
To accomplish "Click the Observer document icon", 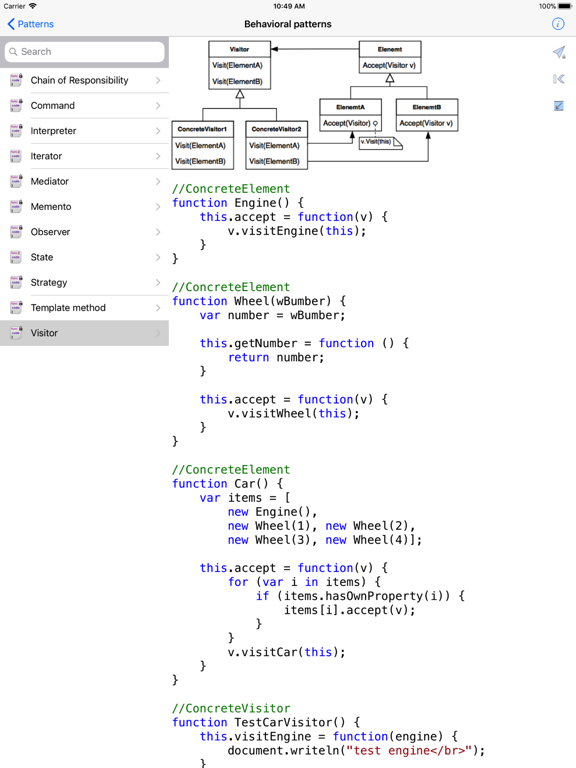I will (x=16, y=232).
